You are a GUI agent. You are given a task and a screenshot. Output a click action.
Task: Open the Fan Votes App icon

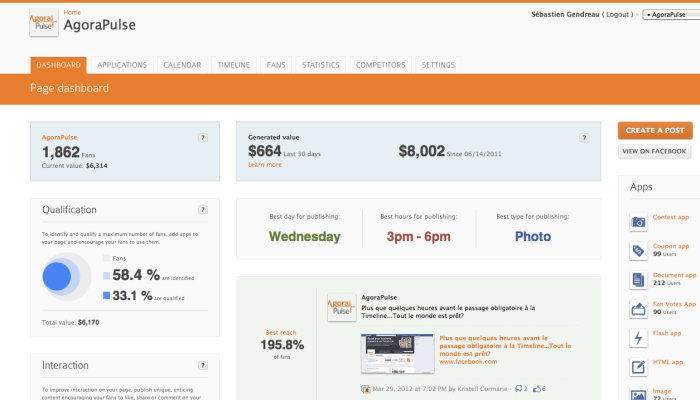point(638,309)
